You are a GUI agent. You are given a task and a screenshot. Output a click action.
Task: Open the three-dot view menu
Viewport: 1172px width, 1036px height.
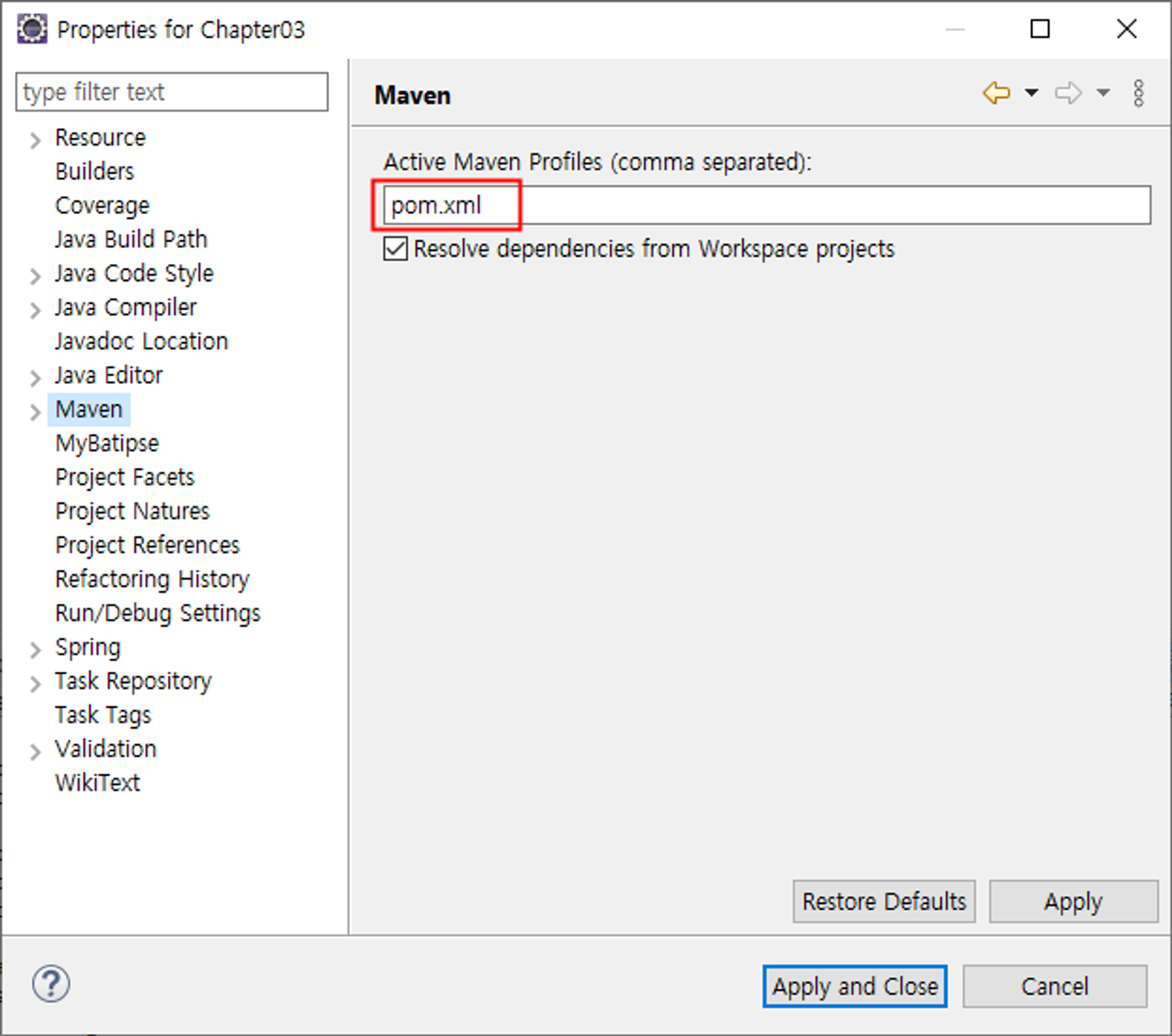tap(1138, 93)
